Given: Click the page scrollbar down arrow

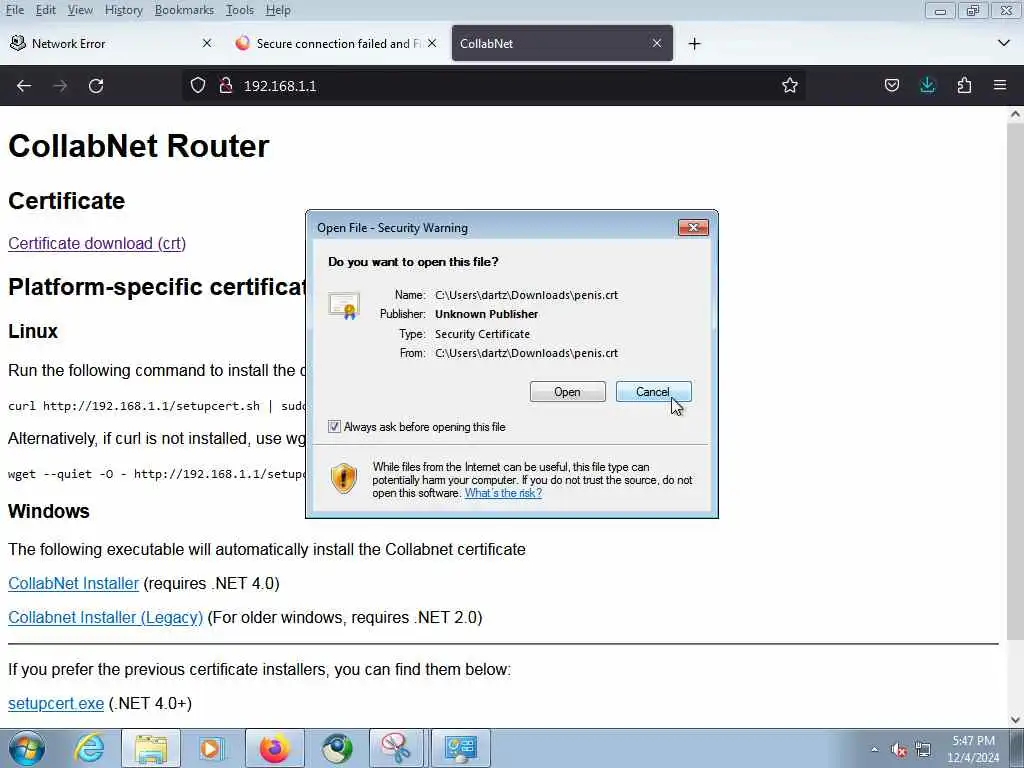Looking at the screenshot, I should coord(1015,719).
